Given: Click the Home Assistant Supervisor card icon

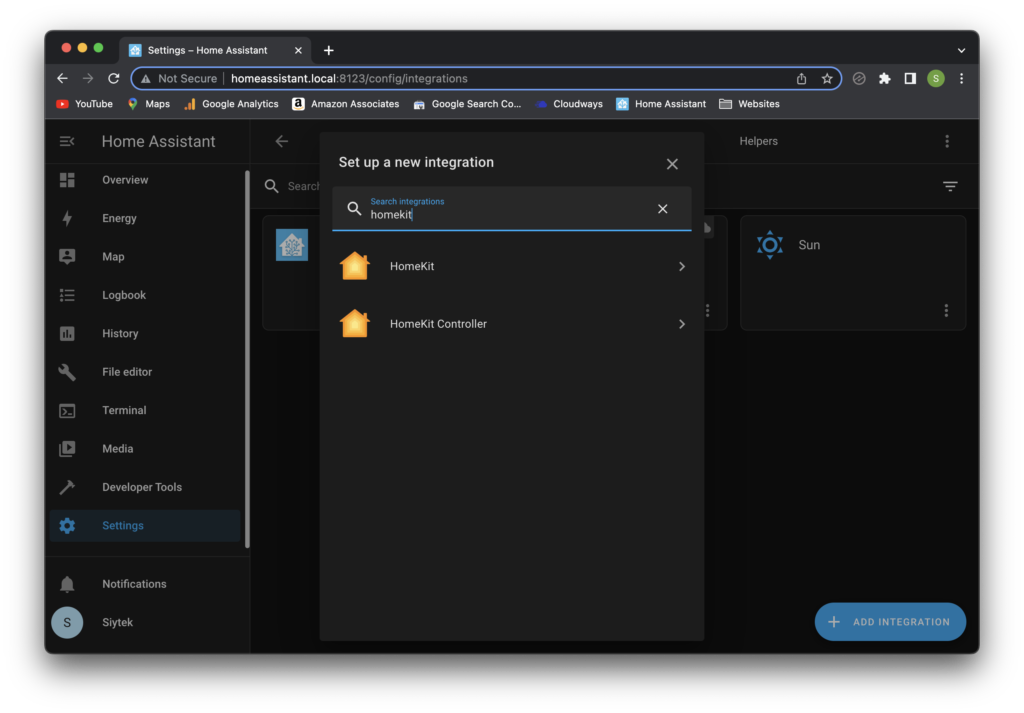Looking at the screenshot, I should click(292, 245).
